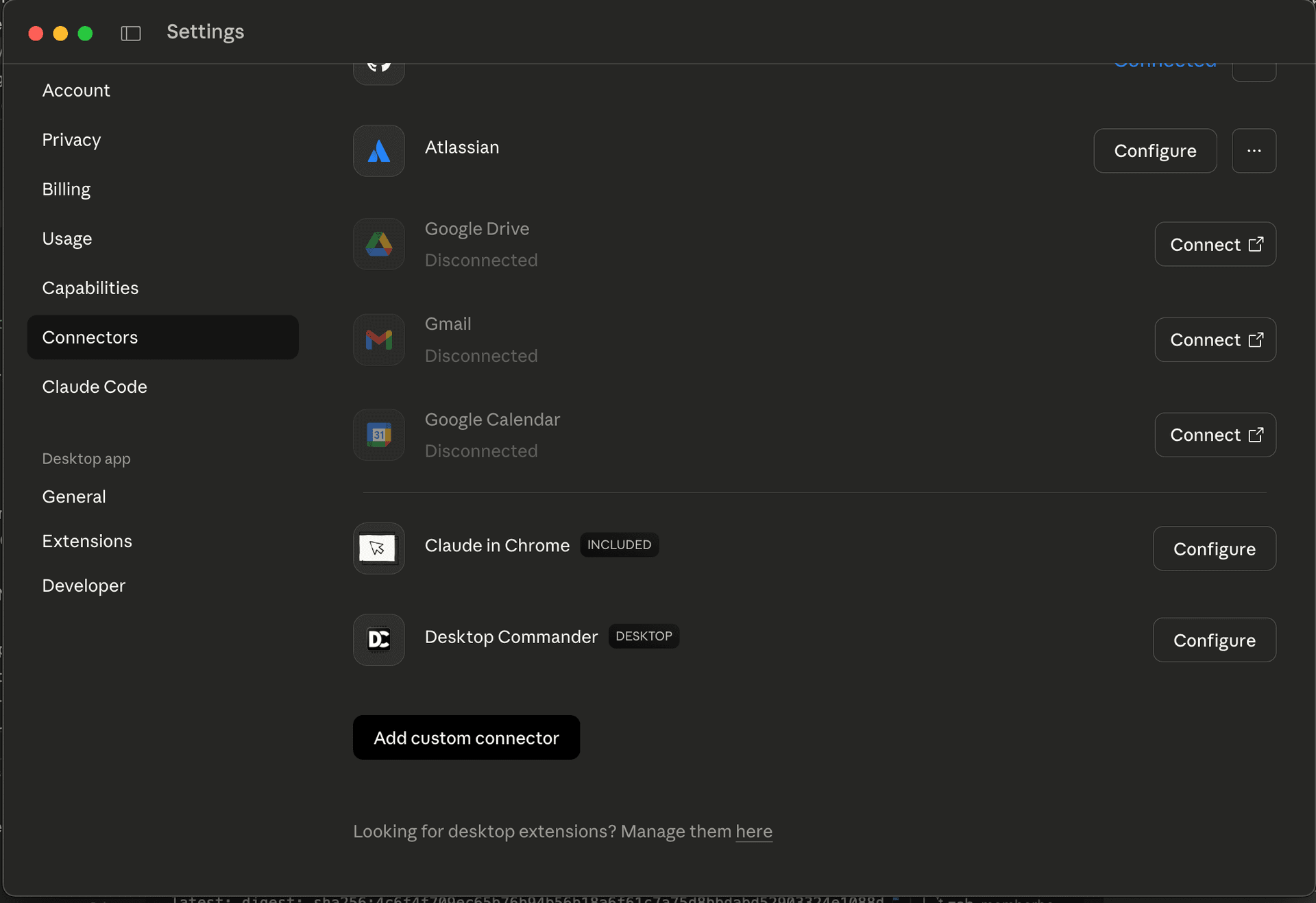The width and height of the screenshot is (1316, 903).
Task: Click the Gmail connector icon
Action: click(x=378, y=339)
